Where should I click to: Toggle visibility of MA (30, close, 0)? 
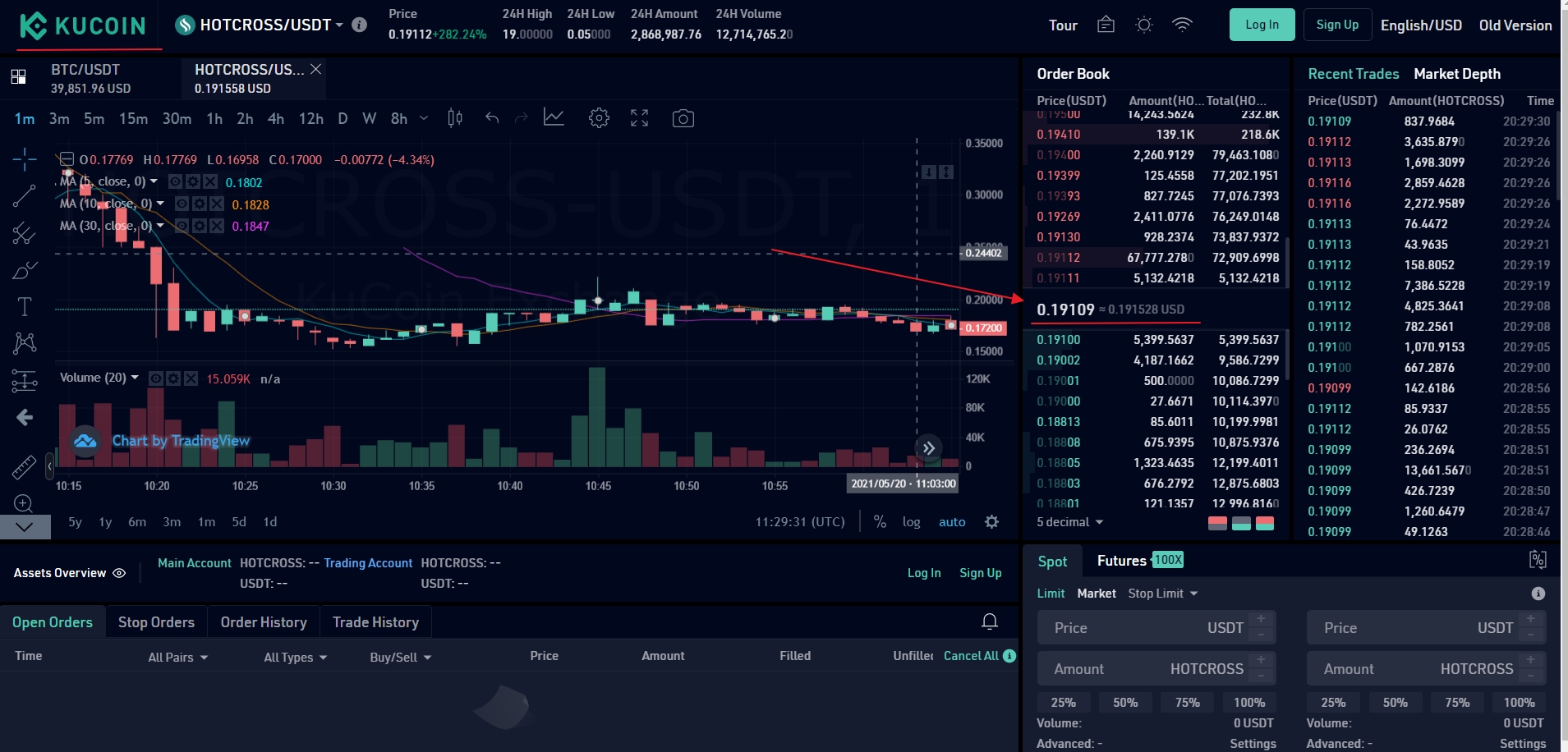(182, 225)
